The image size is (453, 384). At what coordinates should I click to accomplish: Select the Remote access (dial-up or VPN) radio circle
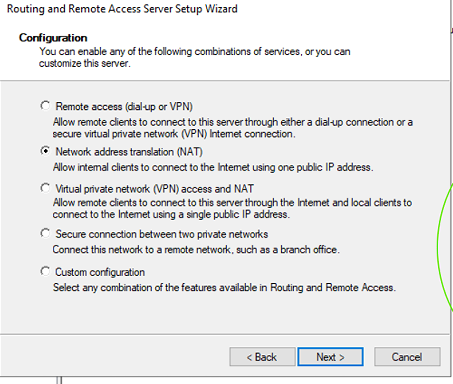(x=45, y=106)
